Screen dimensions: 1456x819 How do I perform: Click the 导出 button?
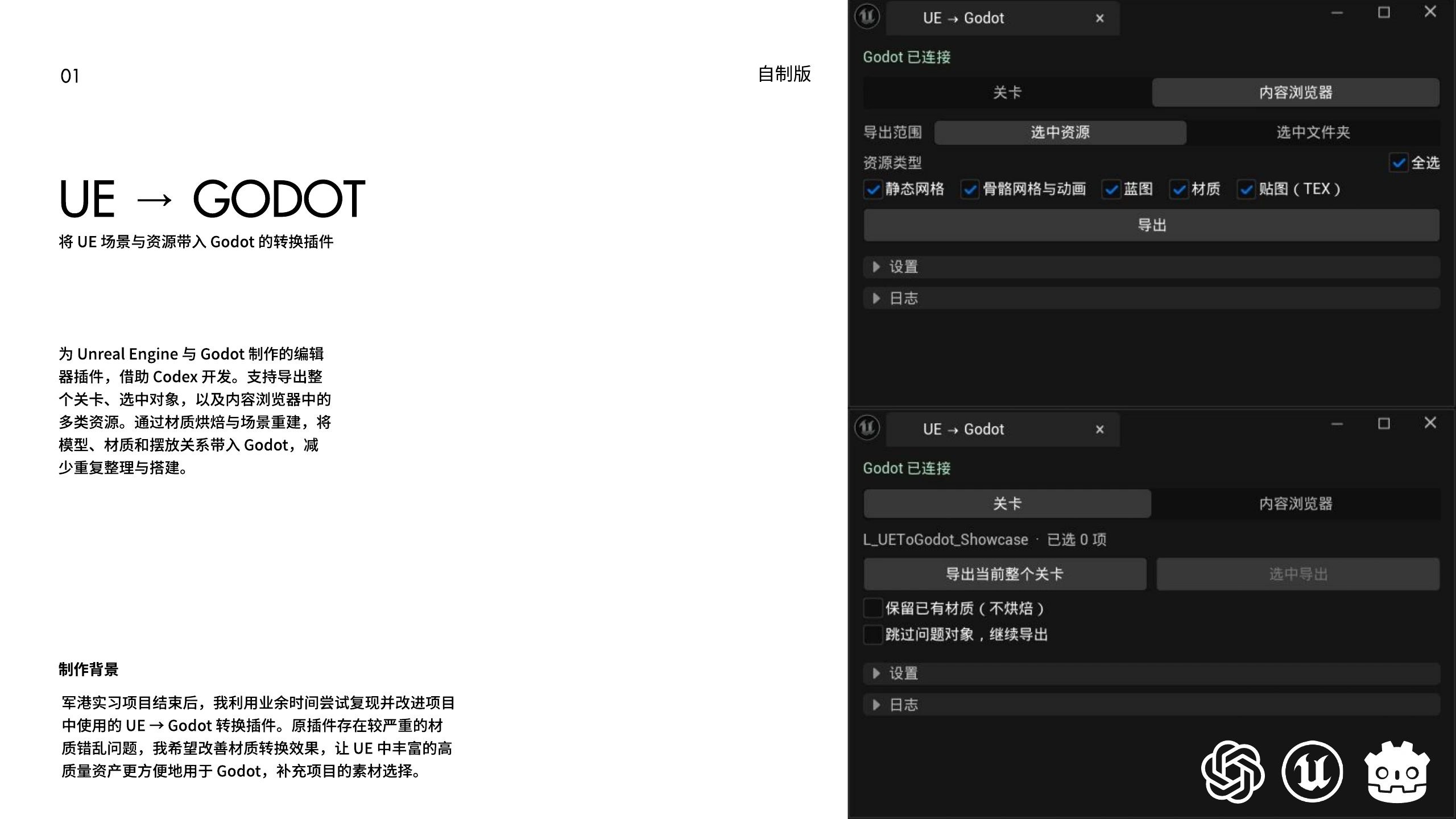coord(1152,225)
